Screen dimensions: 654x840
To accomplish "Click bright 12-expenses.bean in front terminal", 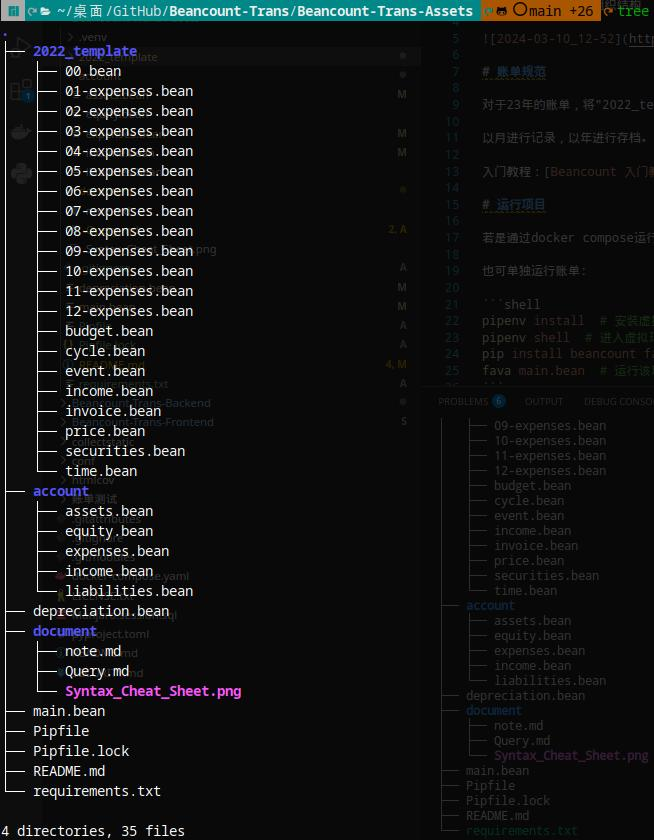I will pos(129,311).
